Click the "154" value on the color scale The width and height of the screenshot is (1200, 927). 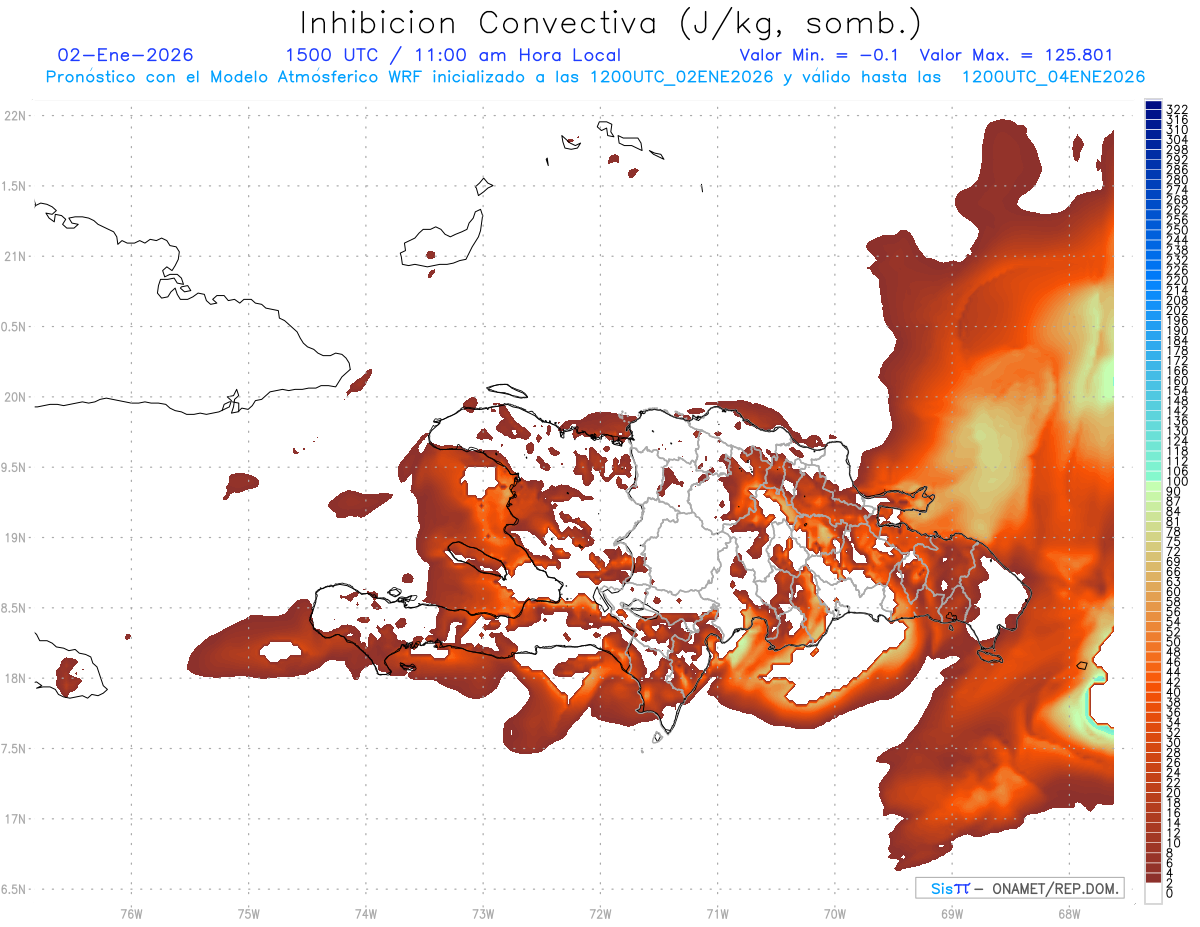point(1176,391)
